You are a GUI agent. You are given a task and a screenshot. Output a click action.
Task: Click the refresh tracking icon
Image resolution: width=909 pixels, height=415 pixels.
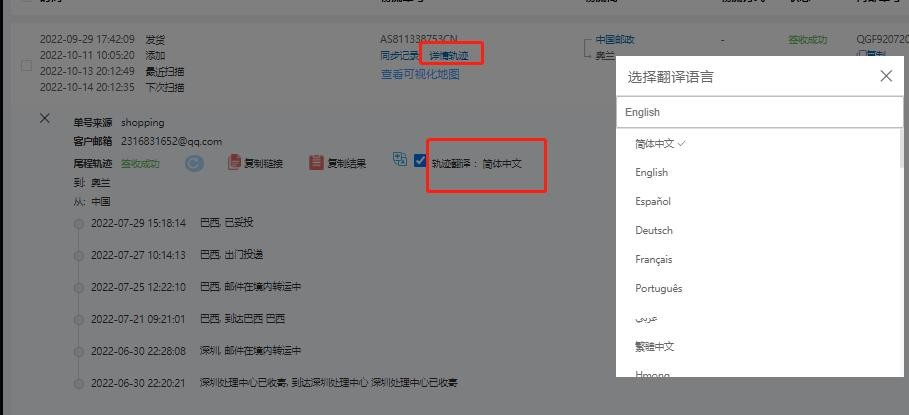(194, 163)
